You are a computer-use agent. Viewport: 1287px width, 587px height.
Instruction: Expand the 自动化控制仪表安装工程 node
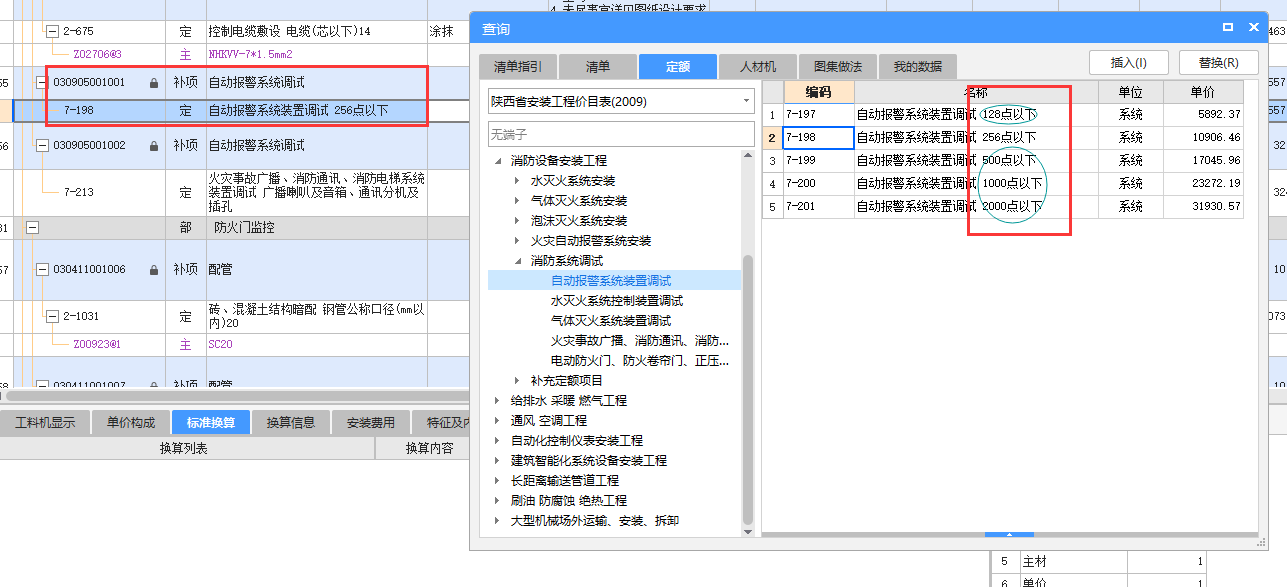pos(498,441)
